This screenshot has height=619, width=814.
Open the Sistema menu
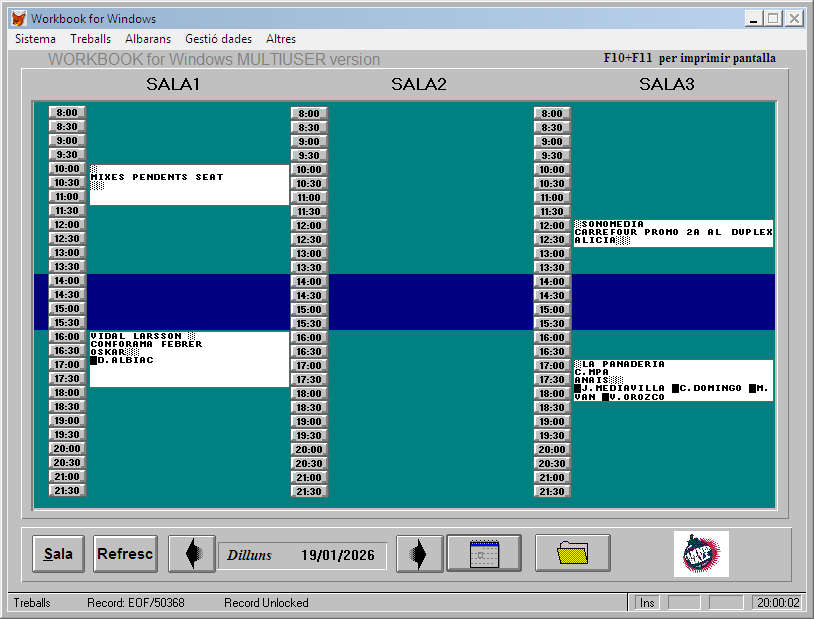(x=36, y=39)
